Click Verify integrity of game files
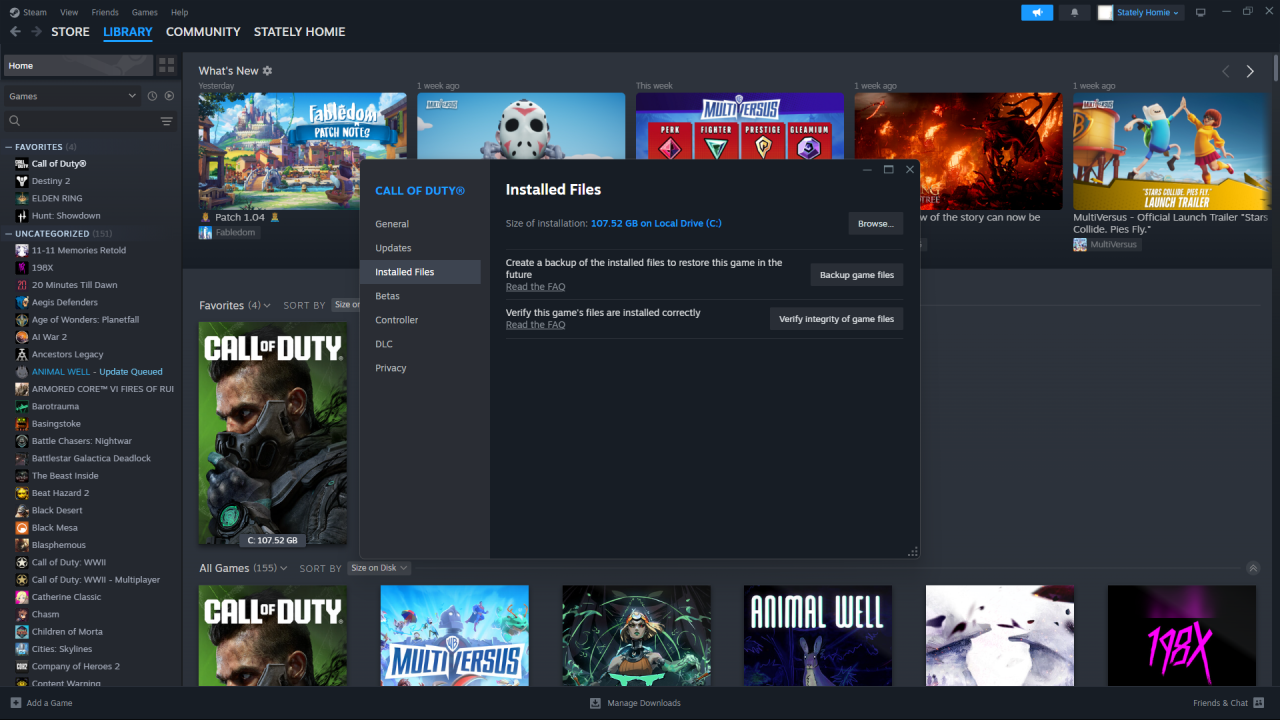This screenshot has height=720, width=1280. coord(836,319)
